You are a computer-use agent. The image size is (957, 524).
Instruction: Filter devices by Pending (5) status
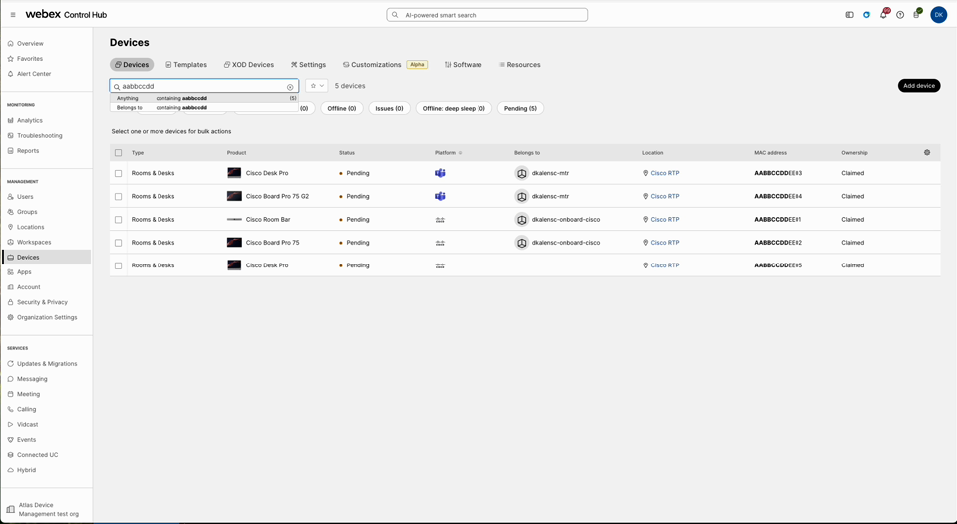pyautogui.click(x=520, y=108)
